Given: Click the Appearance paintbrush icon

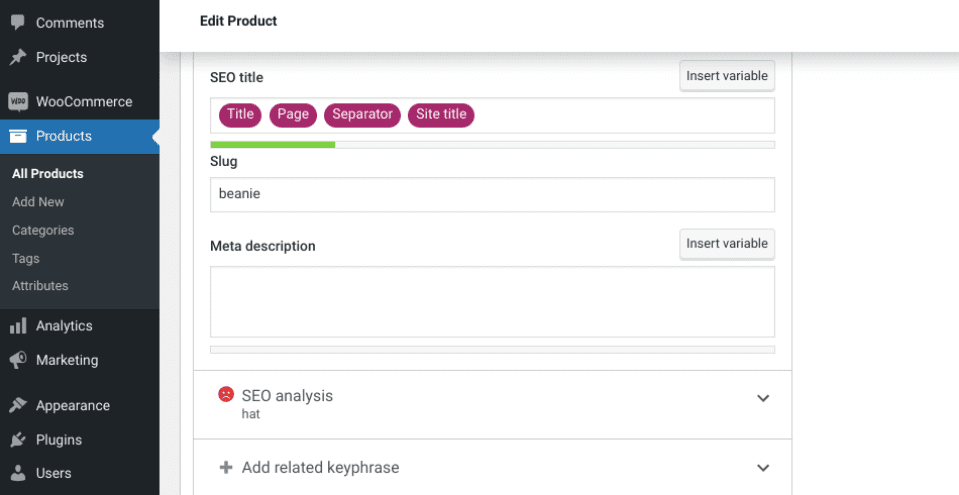Looking at the screenshot, I should tap(18, 405).
